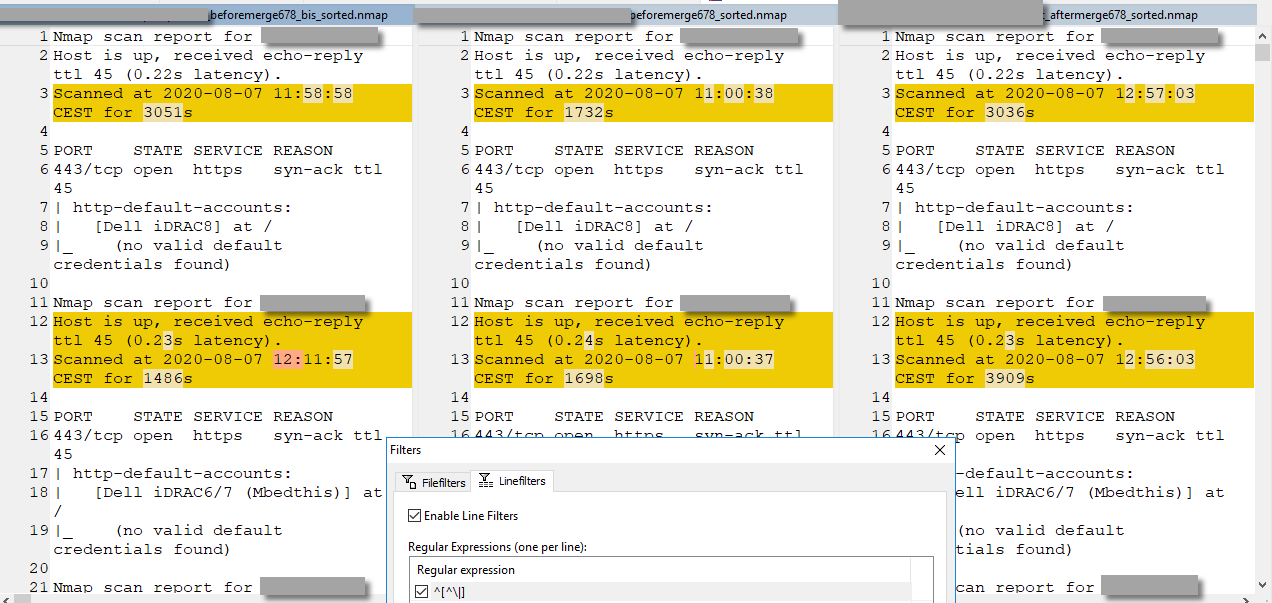The height and width of the screenshot is (603, 1272).
Task: Uncheck Enable Line Filters
Action: tap(413, 515)
